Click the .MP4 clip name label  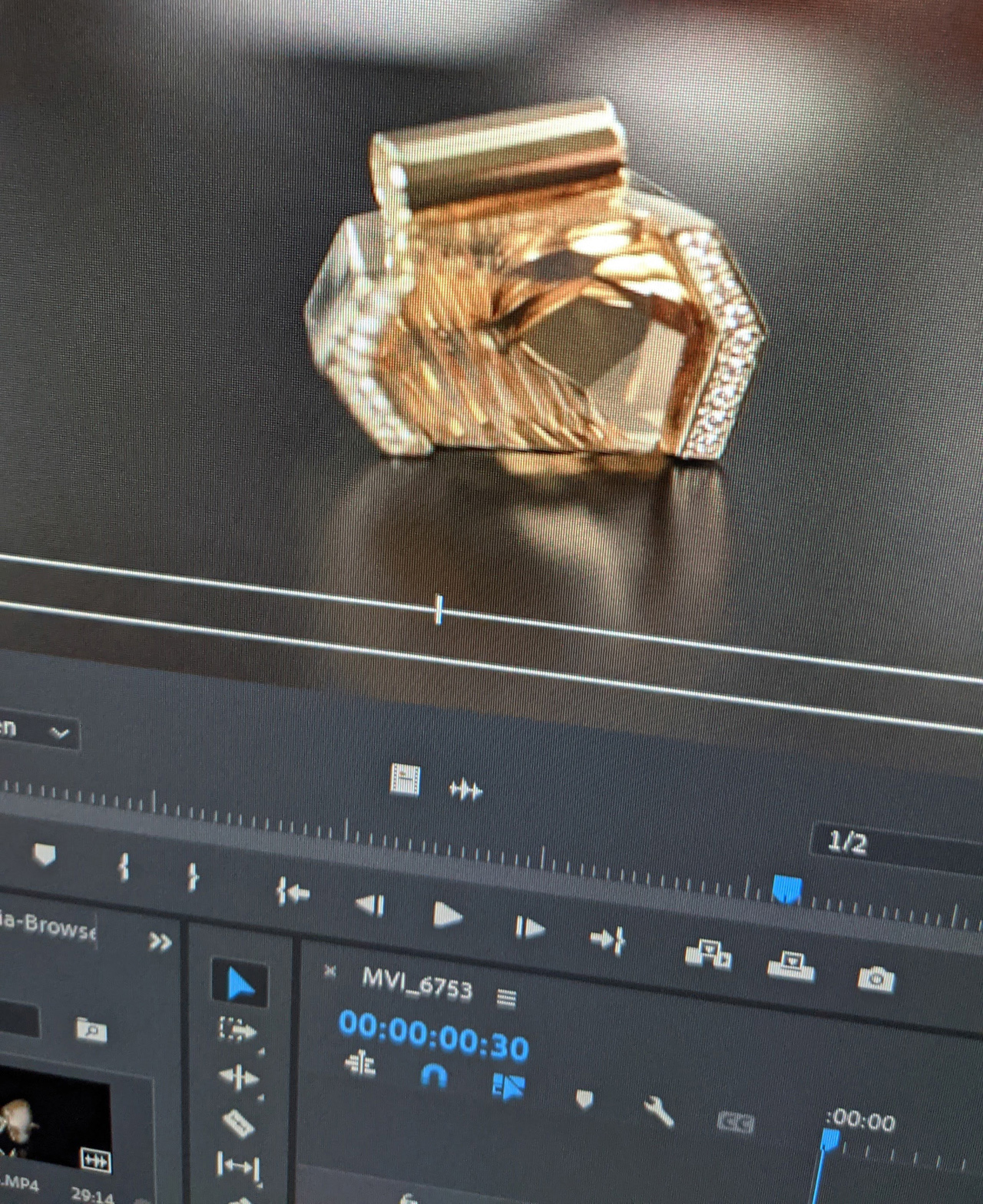click(20, 1183)
